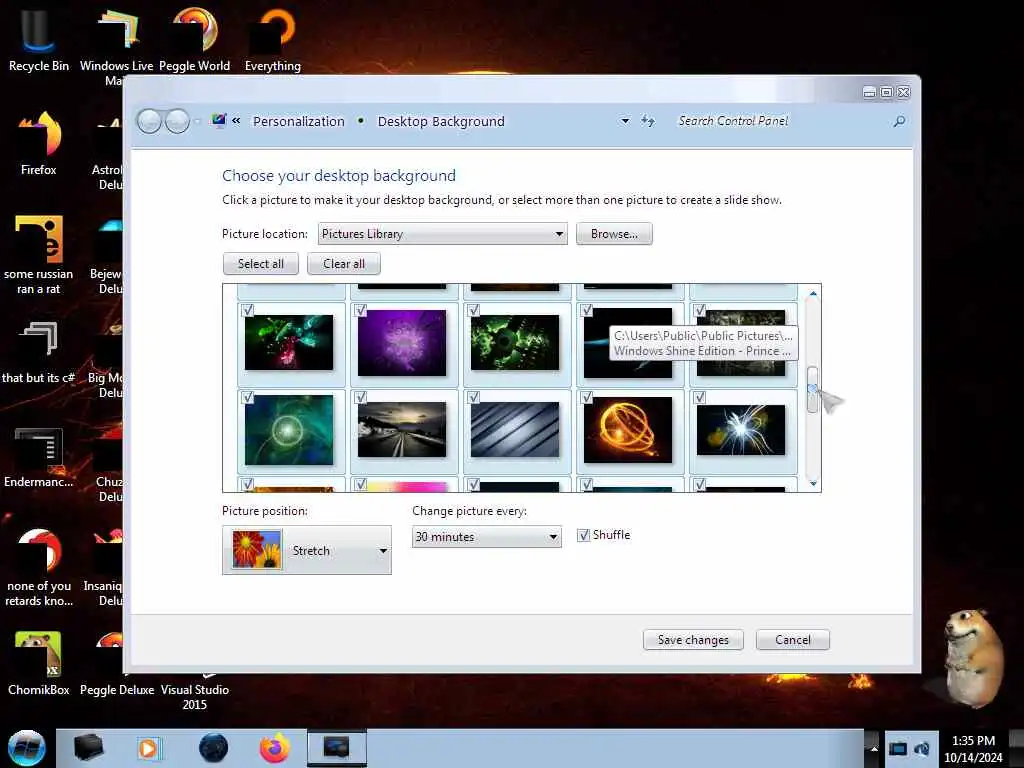This screenshot has width=1024, height=768.
Task: Click the Forward navigation button
Action: (x=177, y=121)
